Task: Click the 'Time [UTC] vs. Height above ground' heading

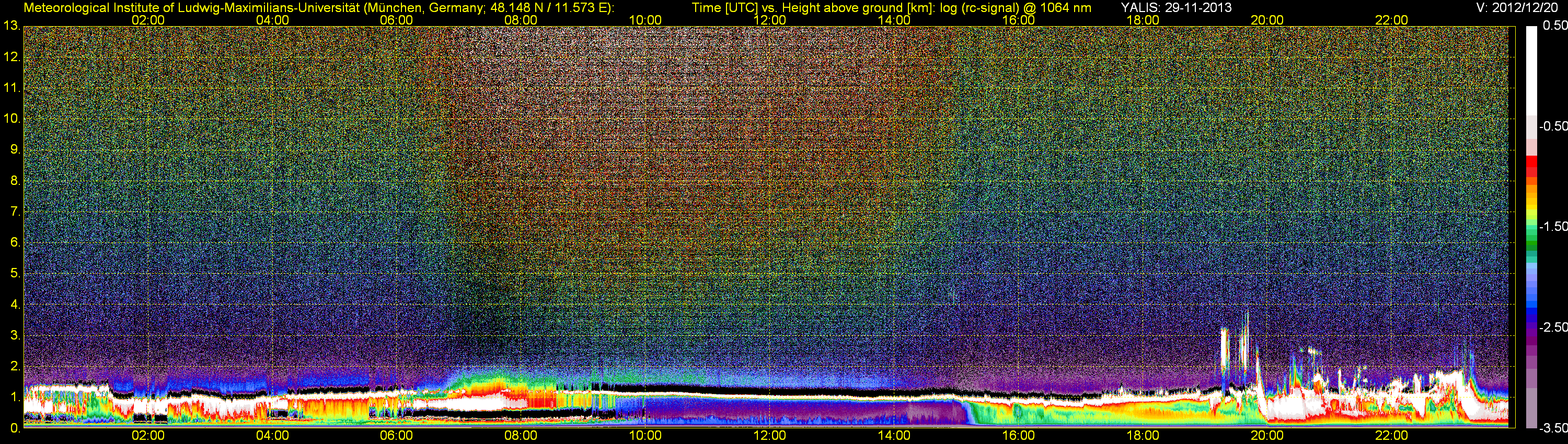Action: pos(891,8)
